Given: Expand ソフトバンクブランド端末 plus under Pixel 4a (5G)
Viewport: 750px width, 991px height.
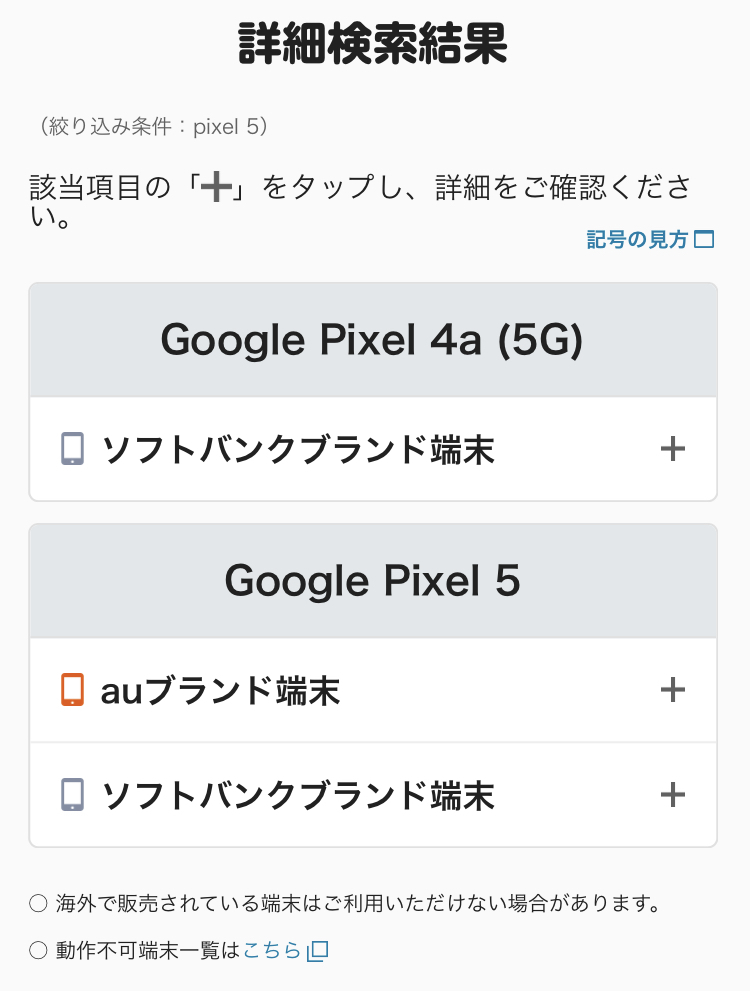Looking at the screenshot, I should point(673,449).
